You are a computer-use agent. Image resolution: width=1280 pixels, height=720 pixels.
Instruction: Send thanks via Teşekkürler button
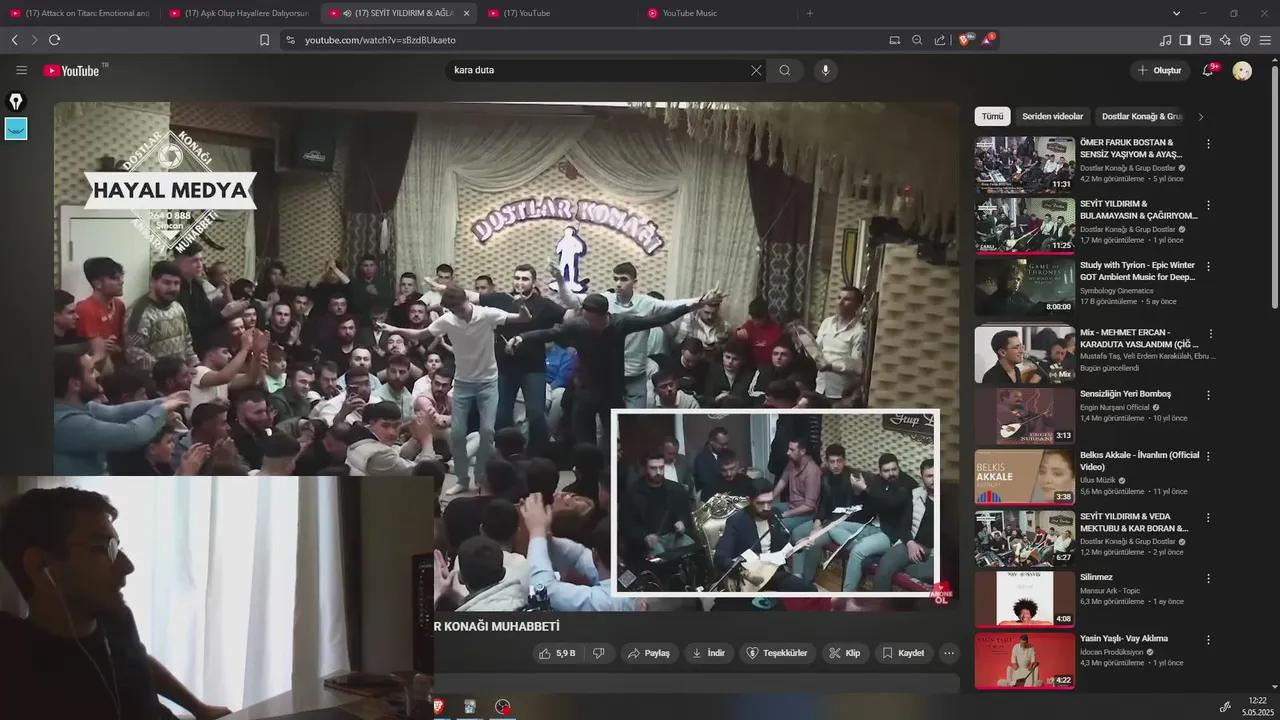click(x=777, y=653)
